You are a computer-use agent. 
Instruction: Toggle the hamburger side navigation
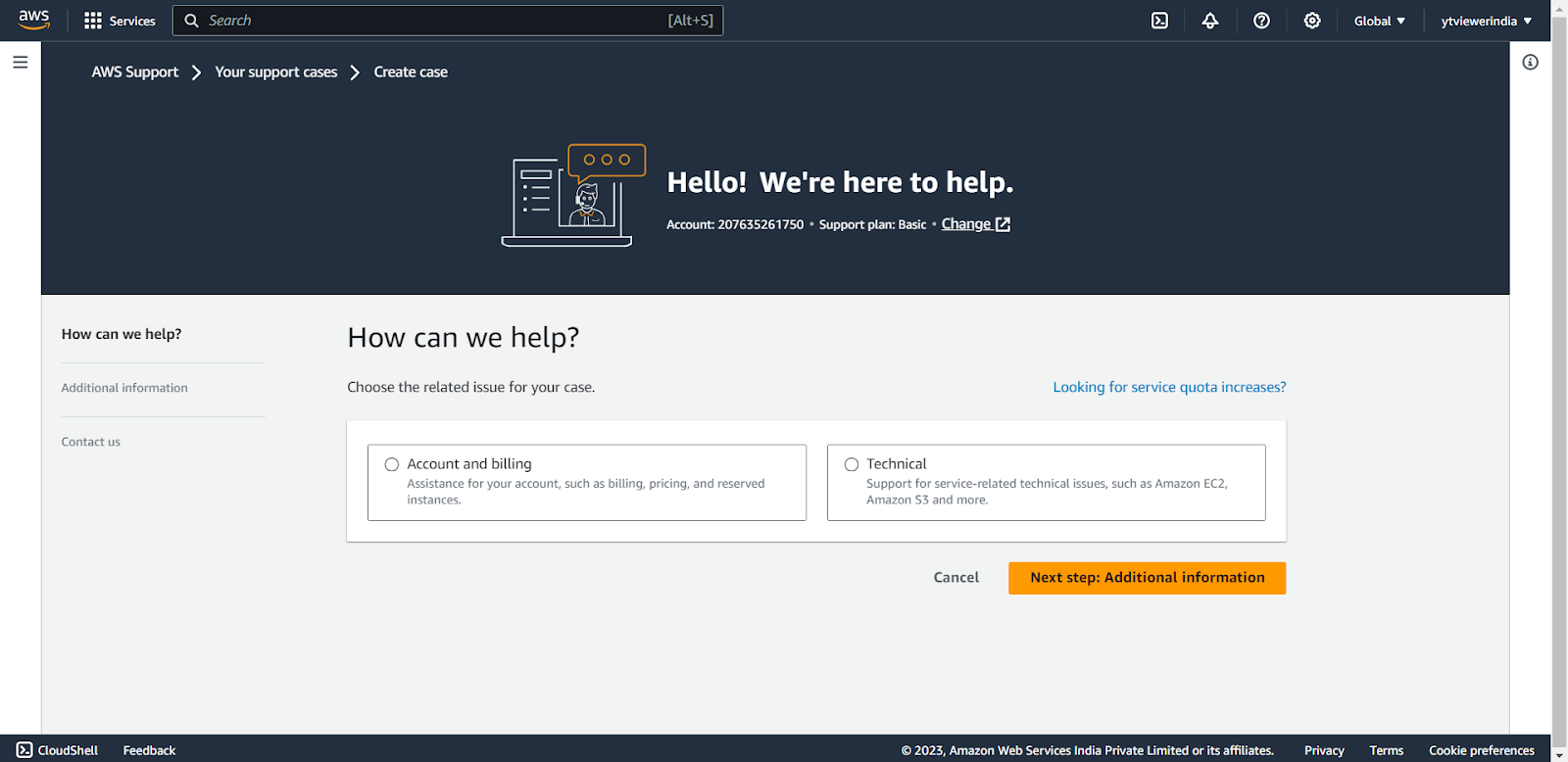[x=20, y=62]
